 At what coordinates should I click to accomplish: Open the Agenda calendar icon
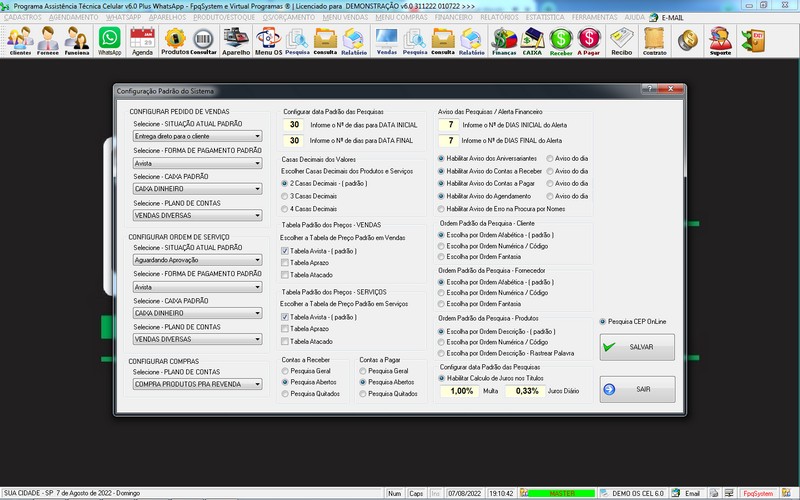coord(142,41)
